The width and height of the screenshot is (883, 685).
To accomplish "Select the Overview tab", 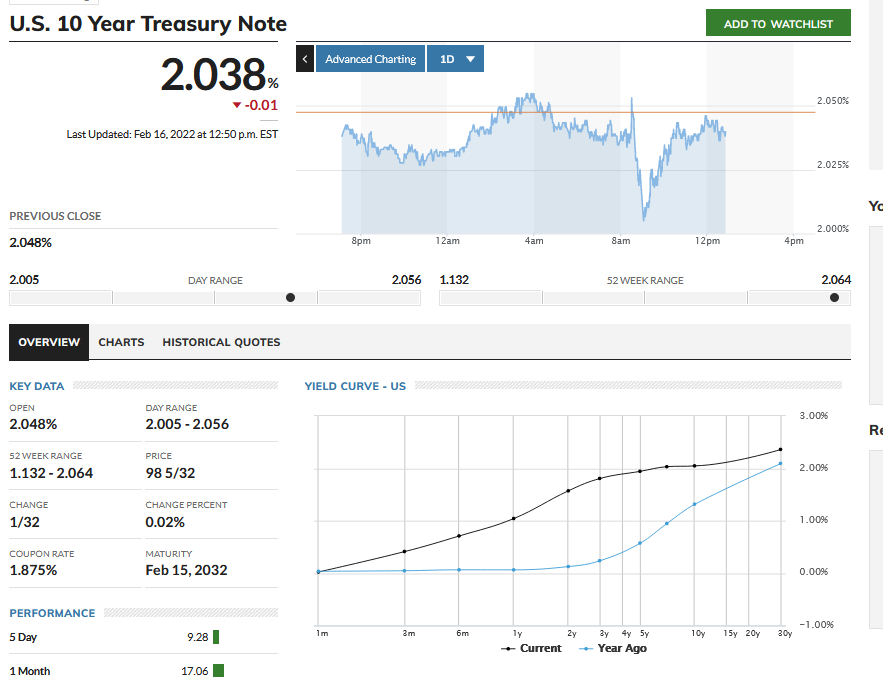I will (49, 342).
